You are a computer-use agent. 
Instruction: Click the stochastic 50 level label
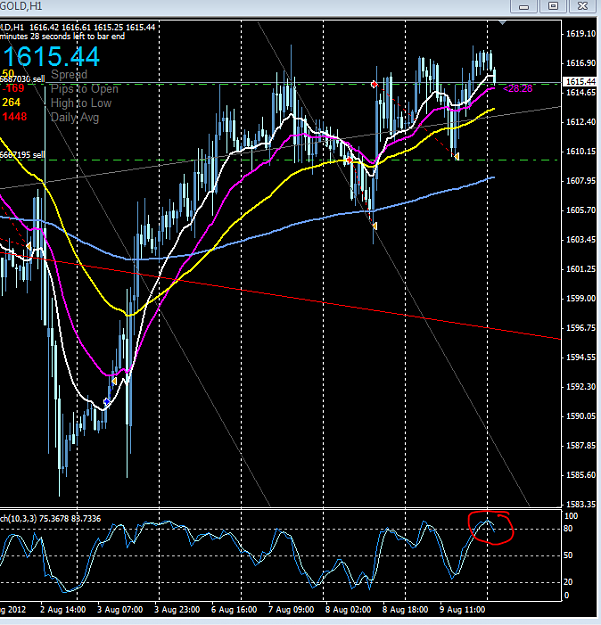pyautogui.click(x=568, y=555)
